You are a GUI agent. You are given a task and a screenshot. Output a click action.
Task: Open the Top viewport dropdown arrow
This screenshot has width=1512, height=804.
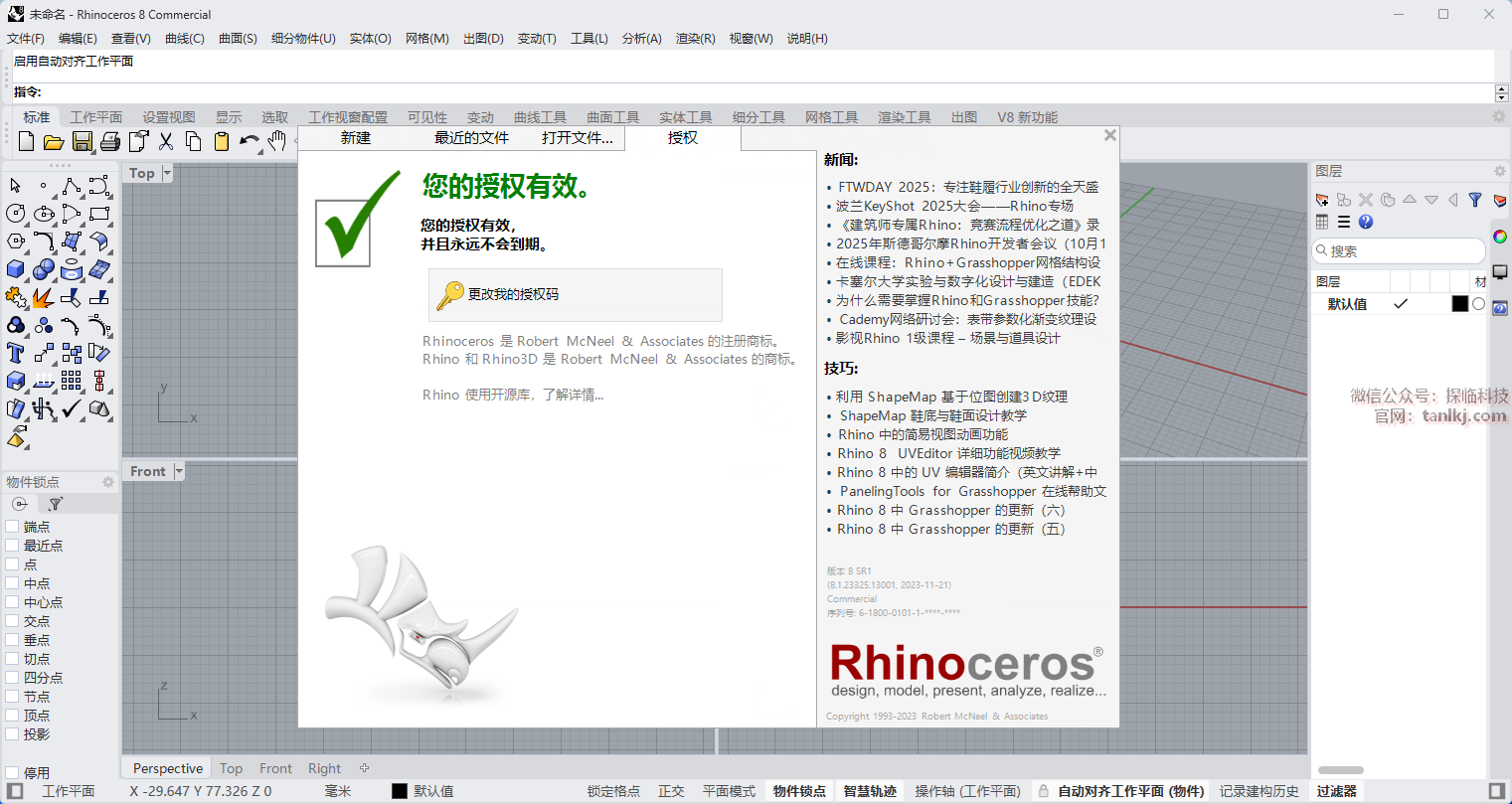(x=167, y=173)
